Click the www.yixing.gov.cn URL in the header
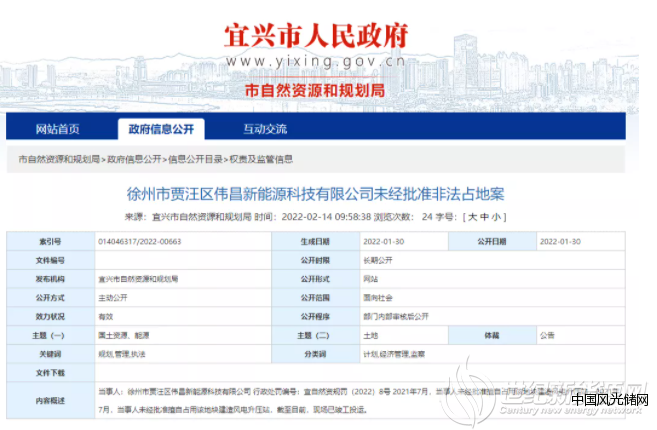This screenshot has height=430, width=657. pos(316,62)
